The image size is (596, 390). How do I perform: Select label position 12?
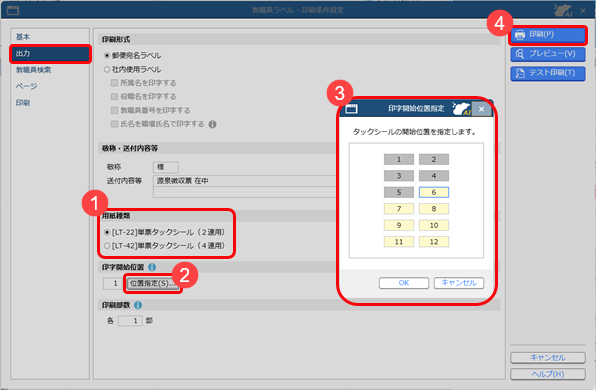click(x=434, y=242)
